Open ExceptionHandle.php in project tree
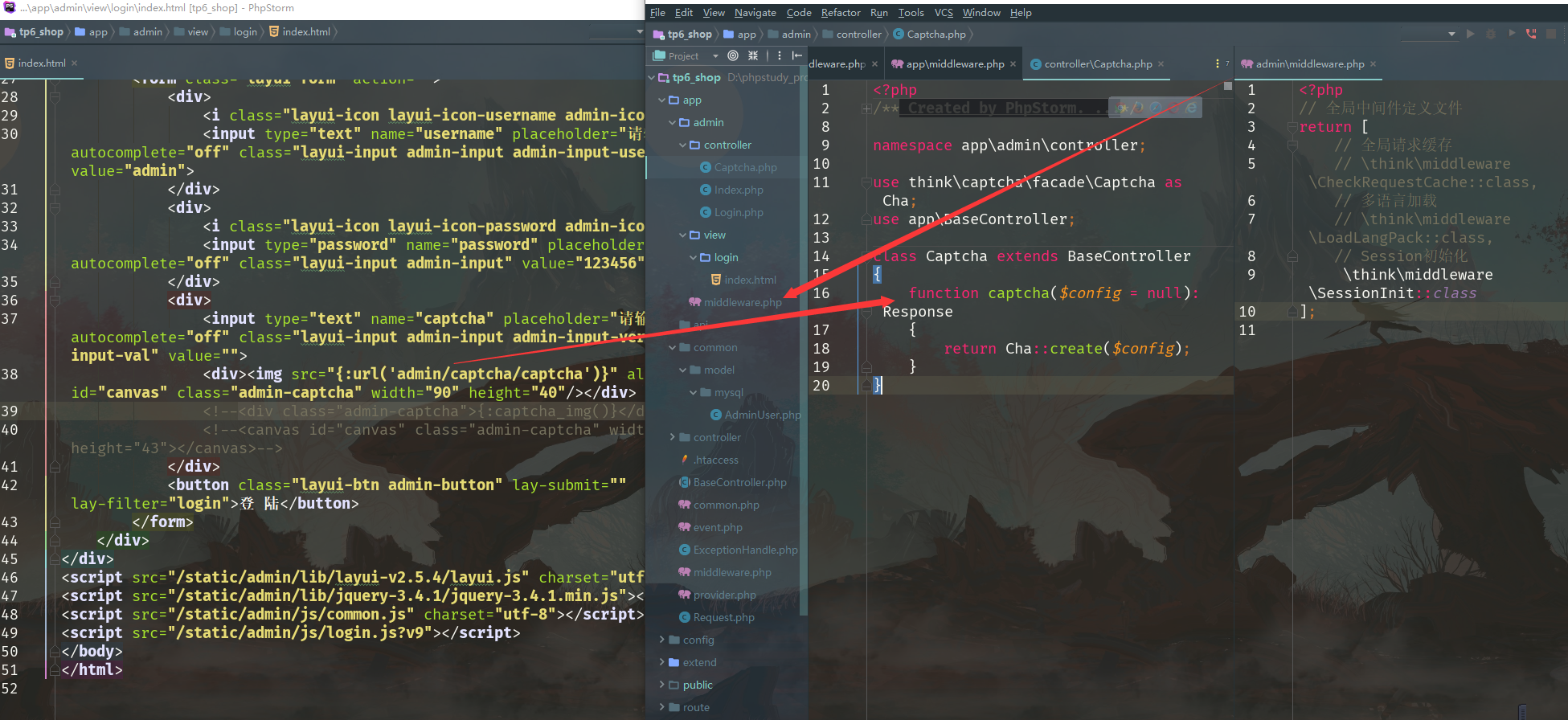 pos(745,550)
